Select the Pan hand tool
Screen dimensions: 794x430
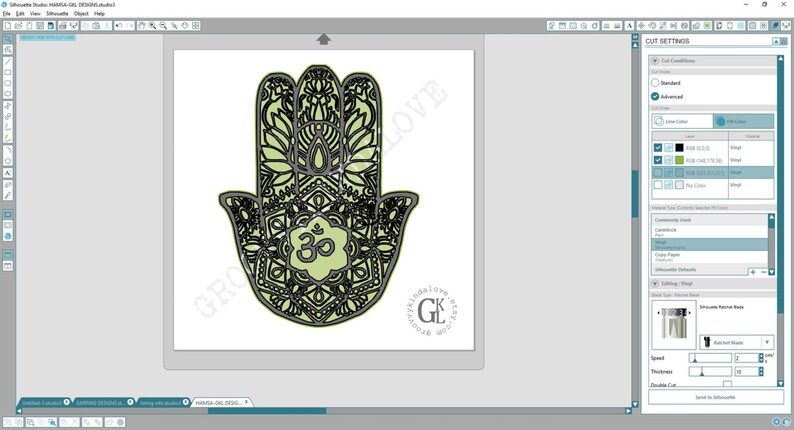[x=142, y=25]
